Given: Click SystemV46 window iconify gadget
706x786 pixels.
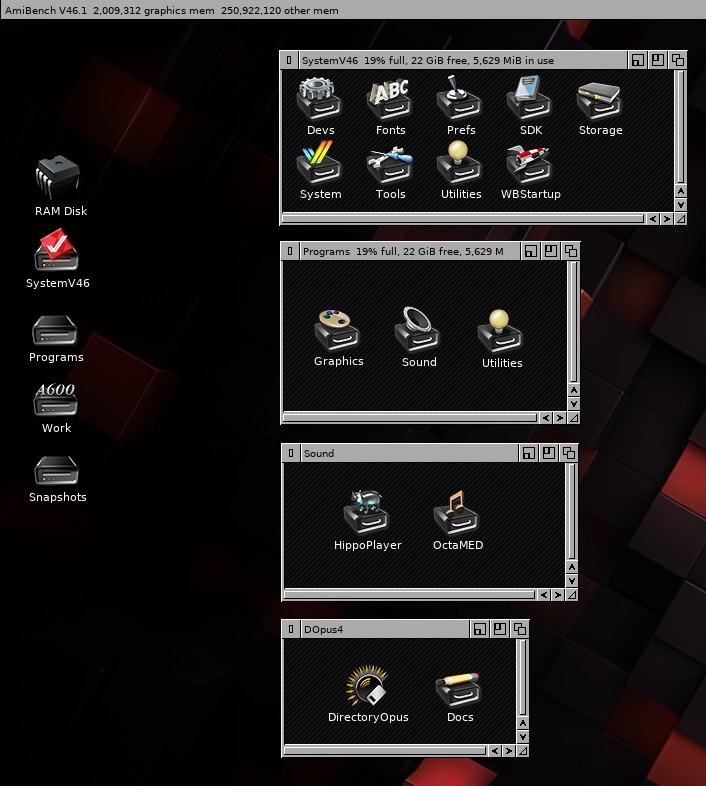Looking at the screenshot, I should pos(637,60).
